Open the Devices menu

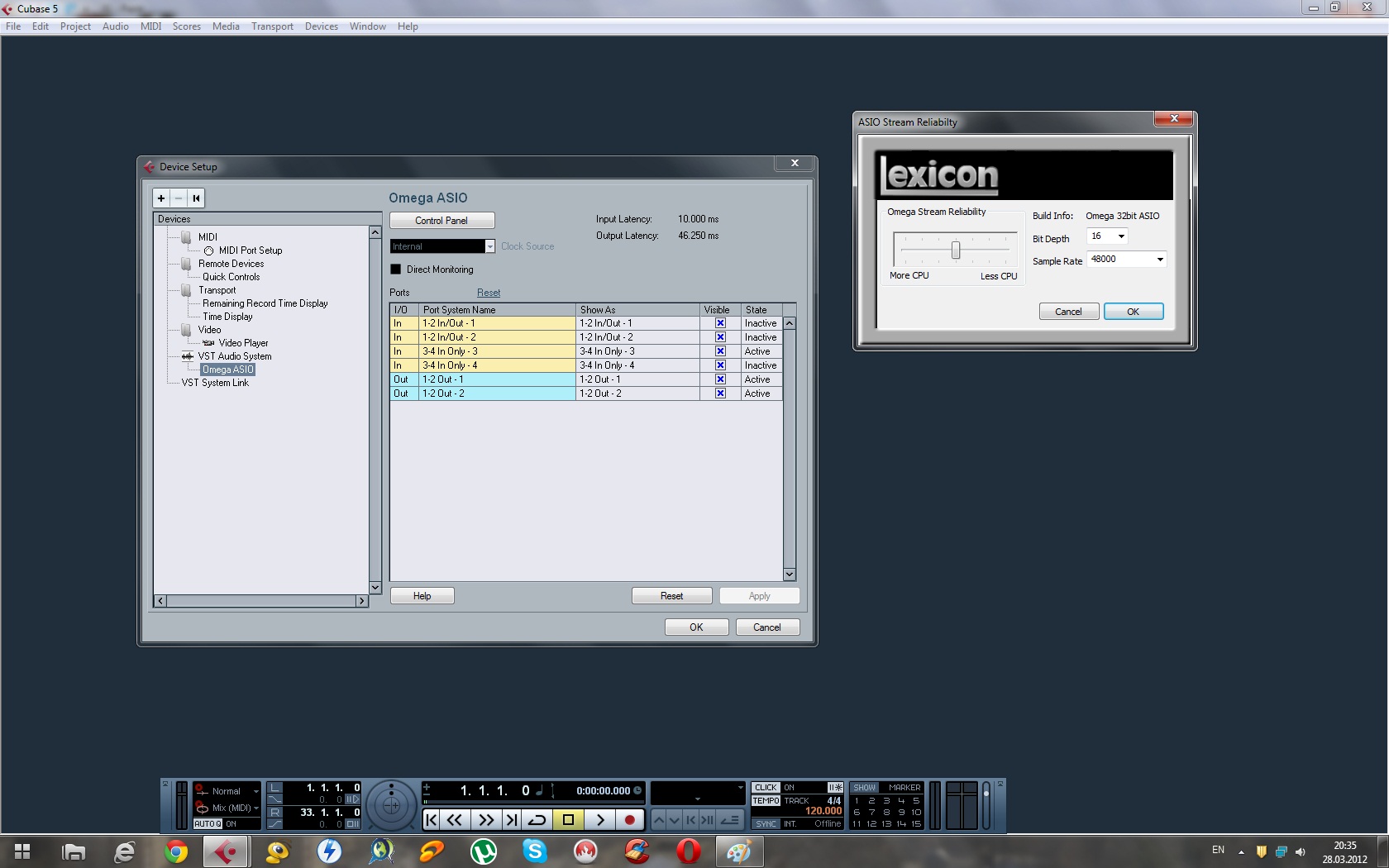click(321, 26)
